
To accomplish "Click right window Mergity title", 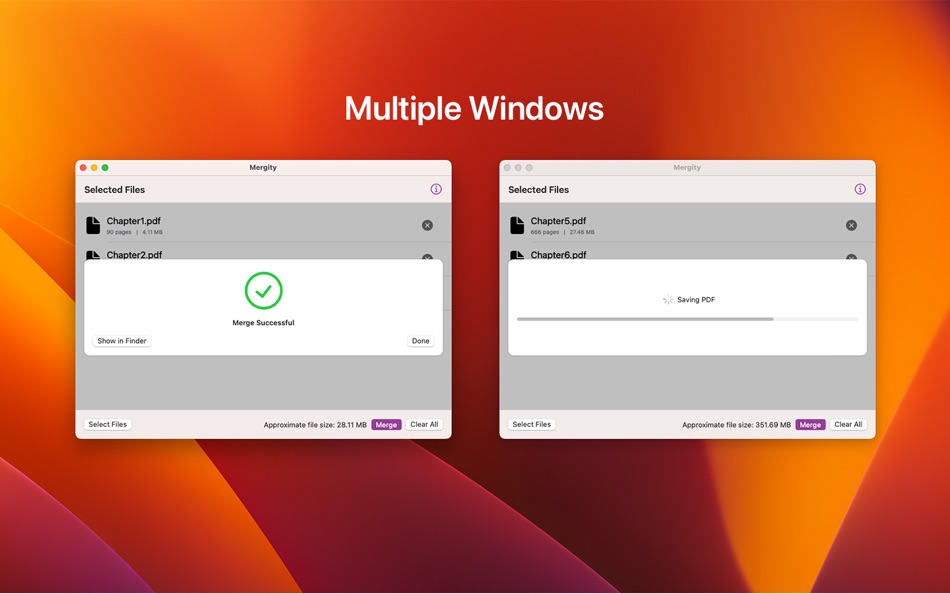I will point(687,167).
